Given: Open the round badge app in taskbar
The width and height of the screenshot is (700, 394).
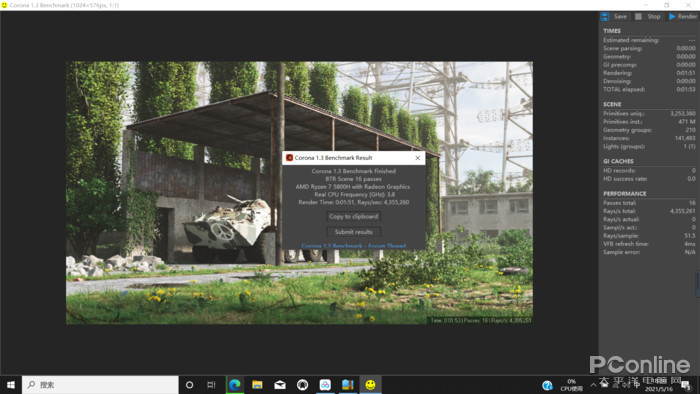Looking at the screenshot, I should pyautogui.click(x=302, y=385).
